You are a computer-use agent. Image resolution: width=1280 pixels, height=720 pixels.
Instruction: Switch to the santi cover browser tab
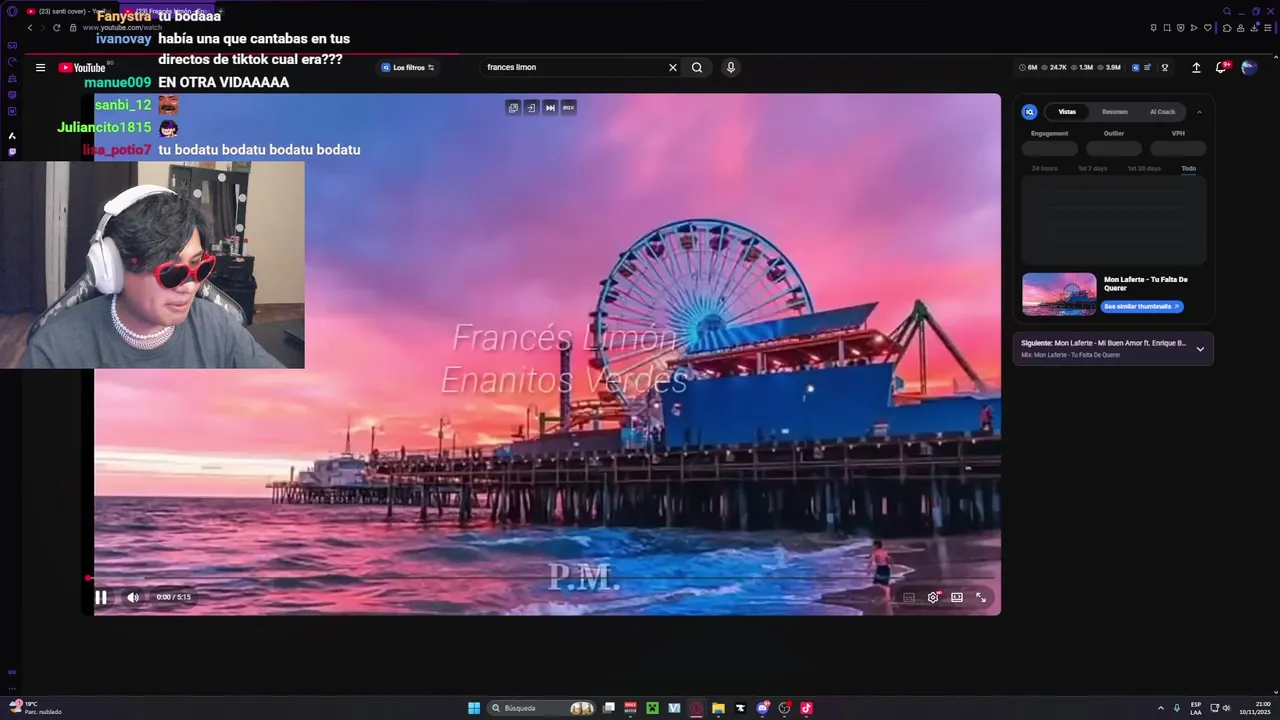(68, 11)
